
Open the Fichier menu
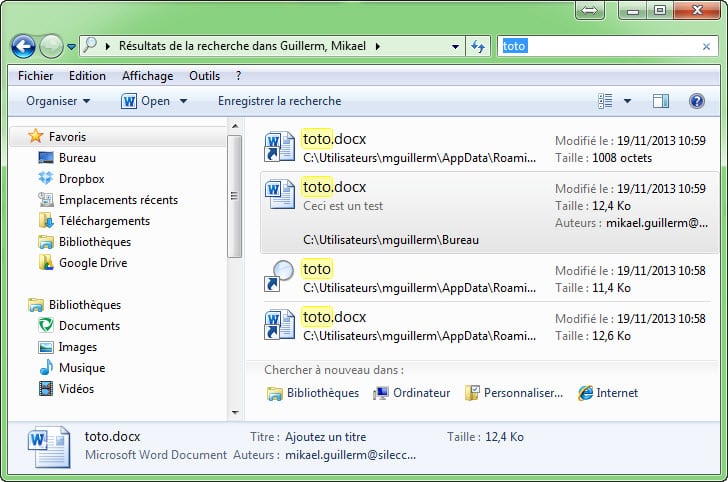click(35, 76)
